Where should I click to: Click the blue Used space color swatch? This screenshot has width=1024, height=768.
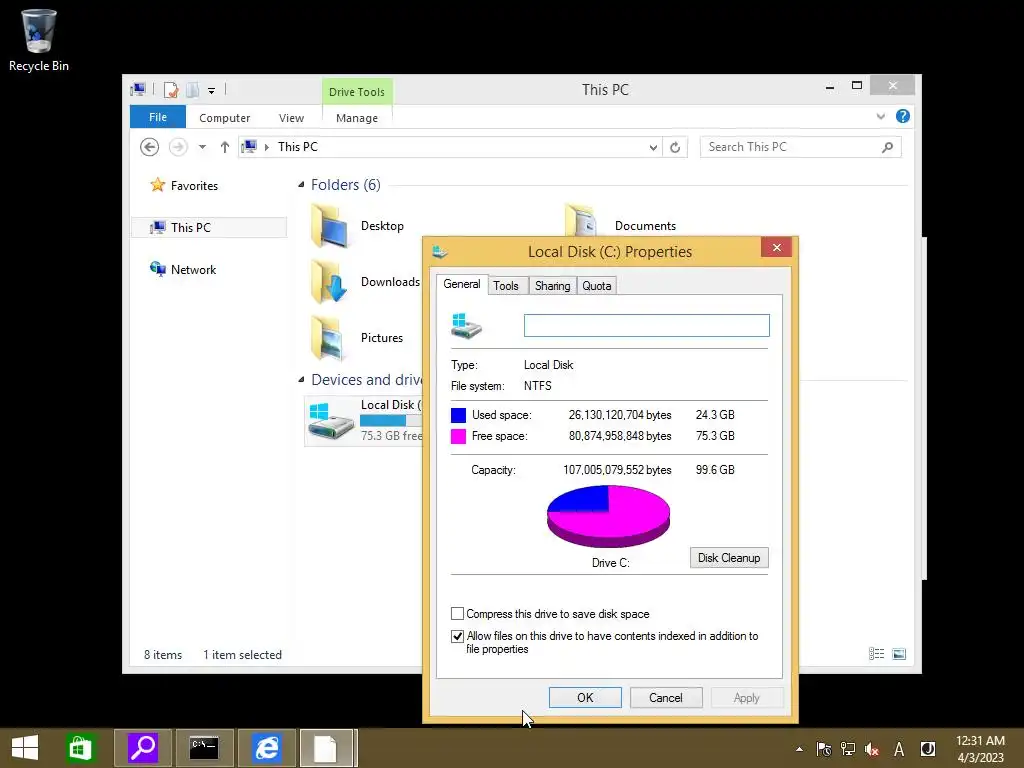click(x=458, y=415)
